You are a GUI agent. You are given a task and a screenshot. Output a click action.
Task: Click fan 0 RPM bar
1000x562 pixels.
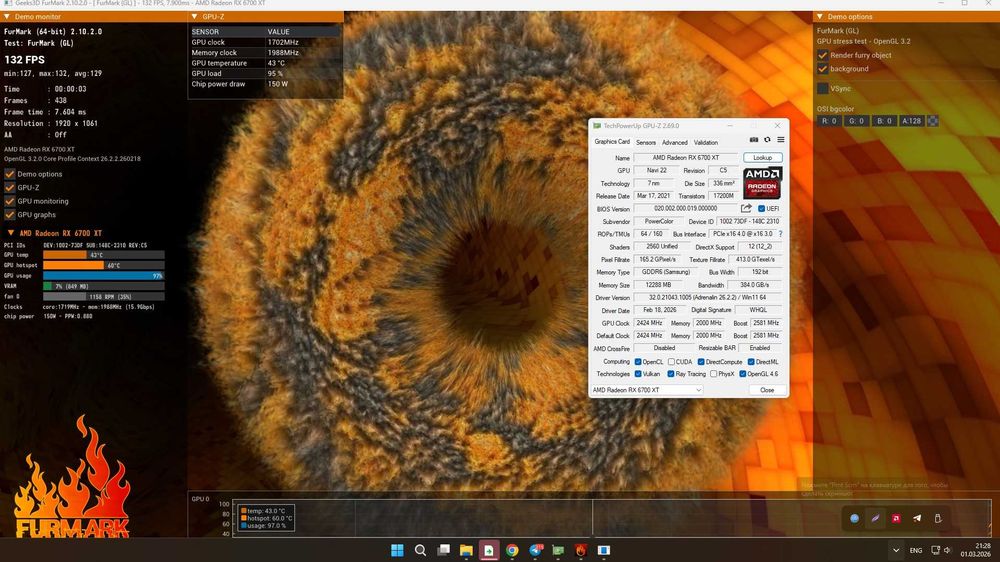click(103, 297)
